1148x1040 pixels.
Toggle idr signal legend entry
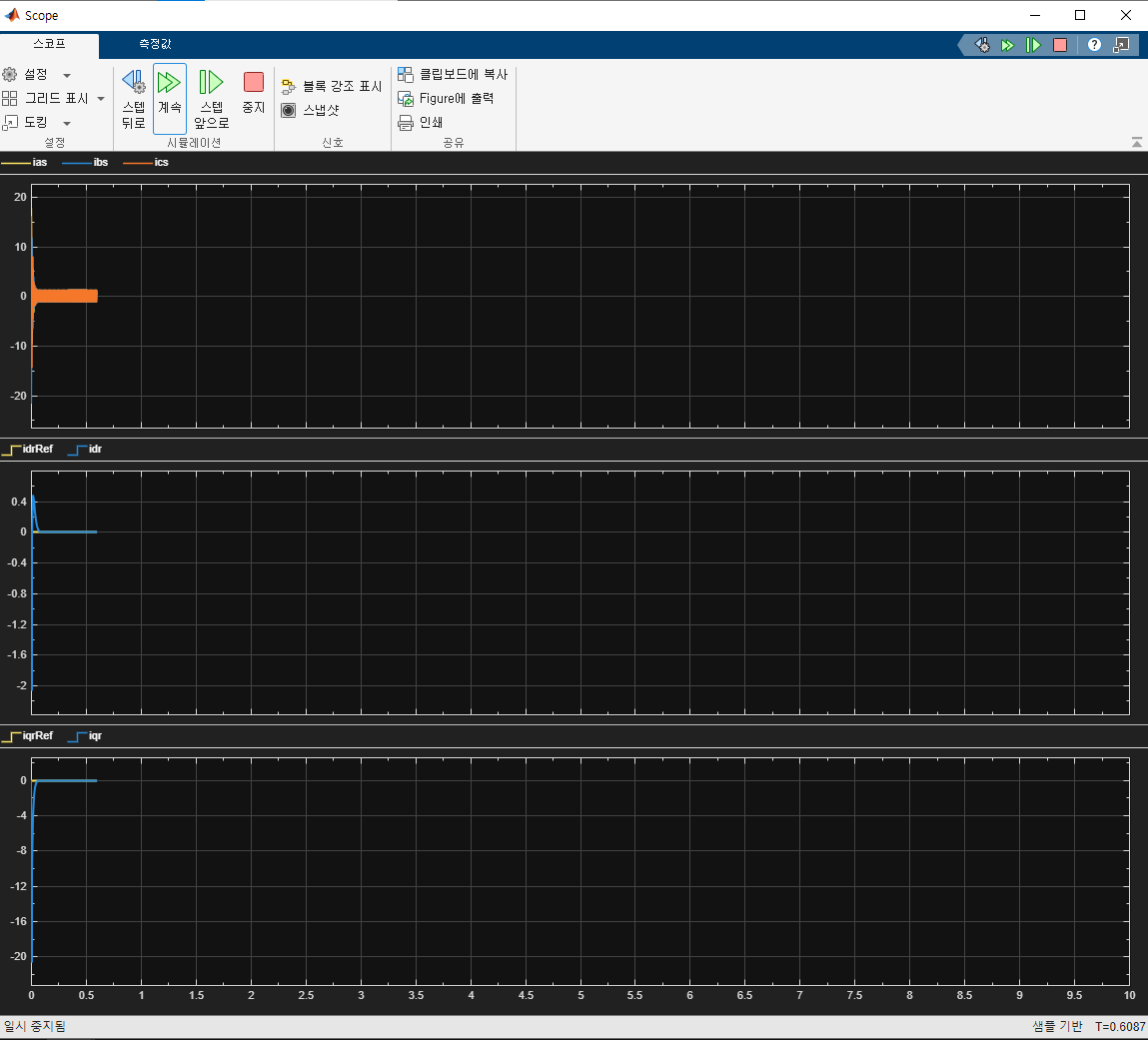point(84,450)
